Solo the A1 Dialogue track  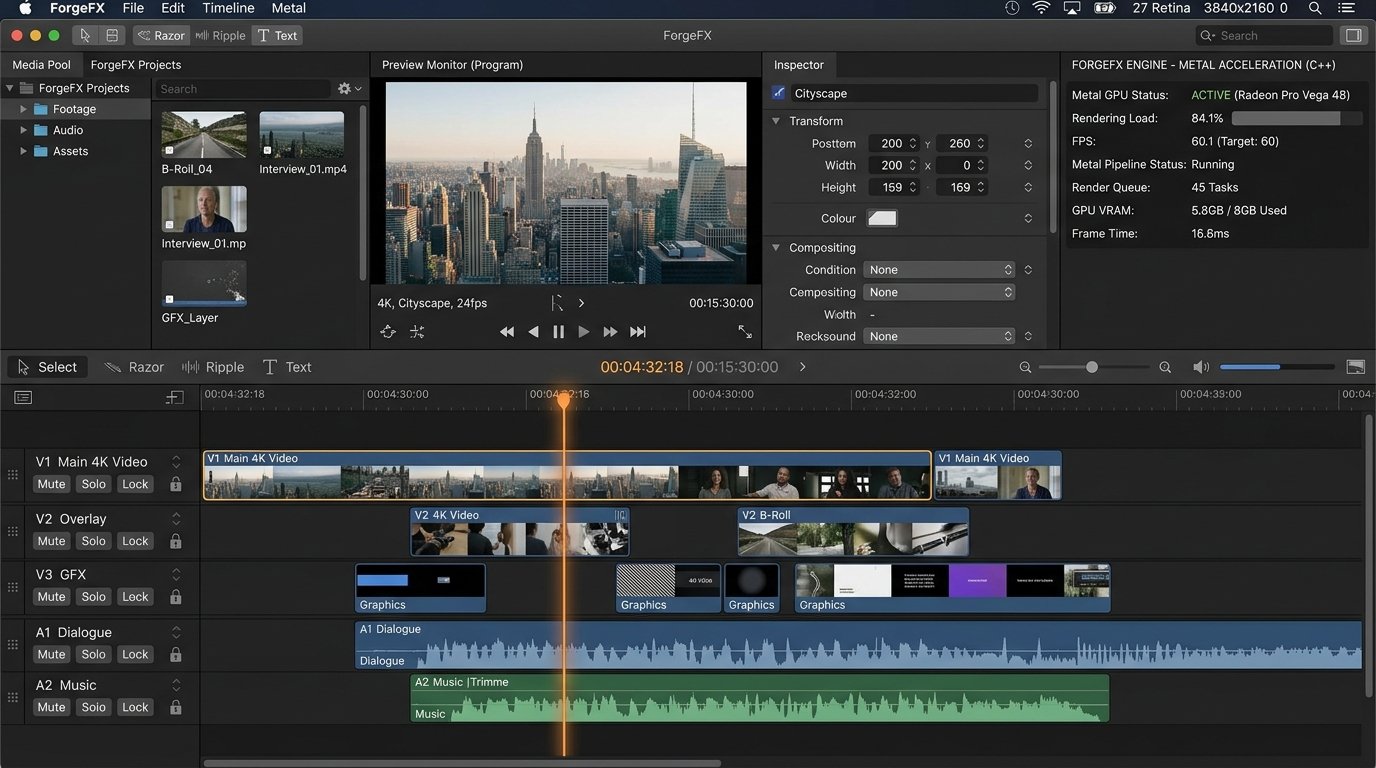click(94, 654)
